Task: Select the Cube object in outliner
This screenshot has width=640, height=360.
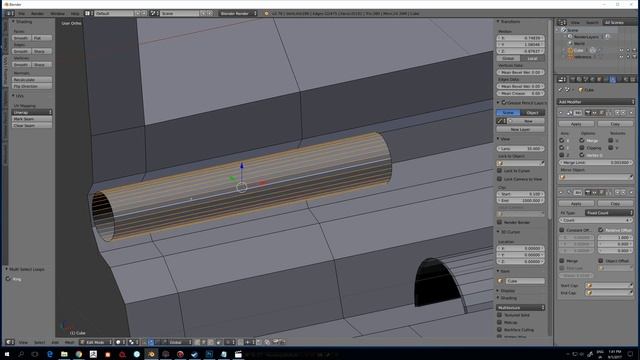Action: (x=579, y=50)
